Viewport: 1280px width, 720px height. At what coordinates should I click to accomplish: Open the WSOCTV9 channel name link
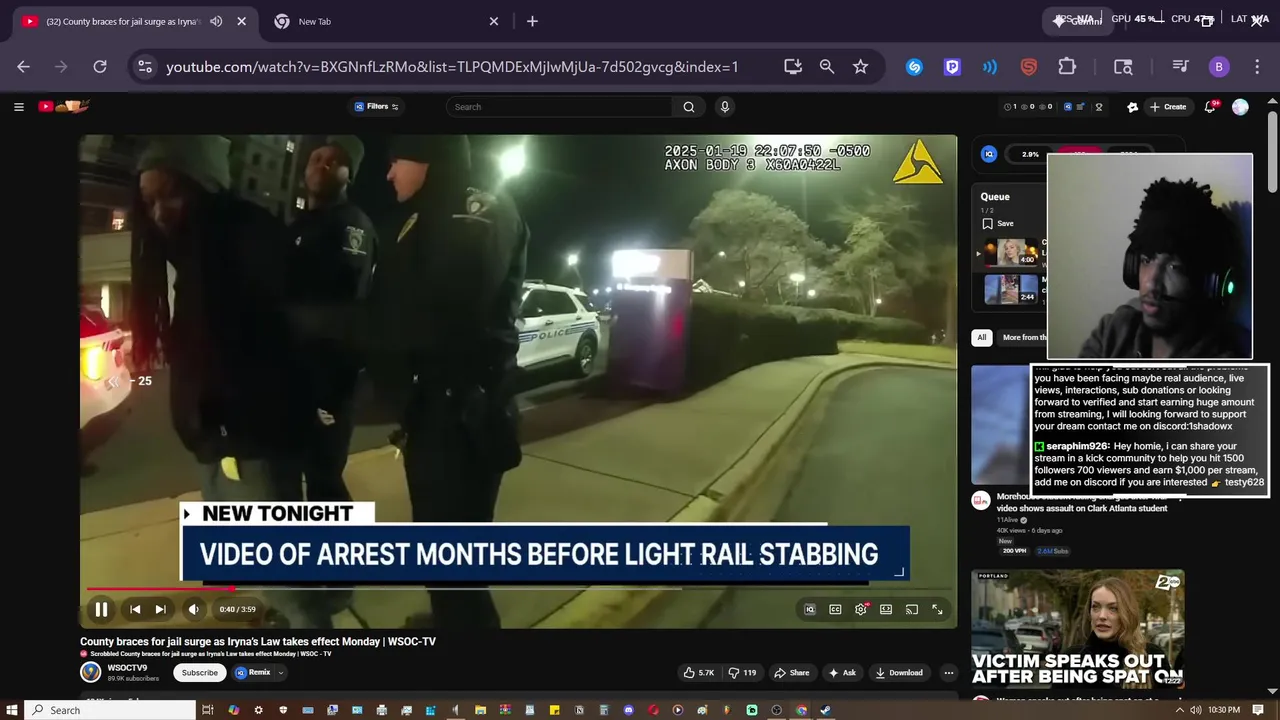tap(127, 668)
